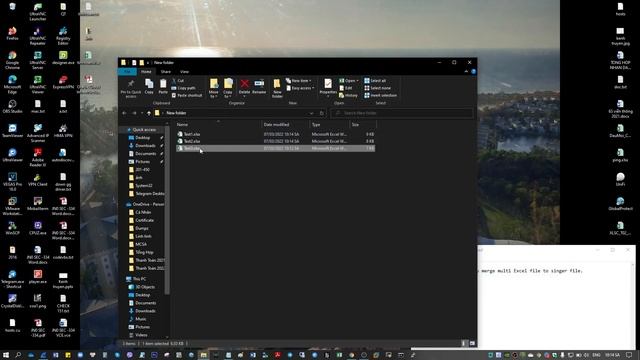
Task: Select the GlobalProtect desktop icon
Action: 620,204
